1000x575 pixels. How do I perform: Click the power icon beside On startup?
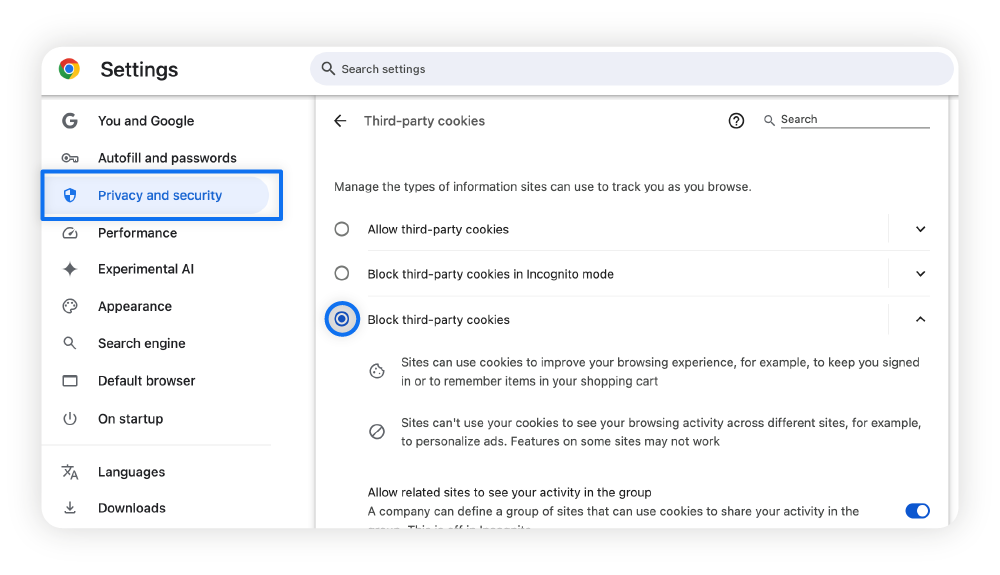(x=70, y=418)
